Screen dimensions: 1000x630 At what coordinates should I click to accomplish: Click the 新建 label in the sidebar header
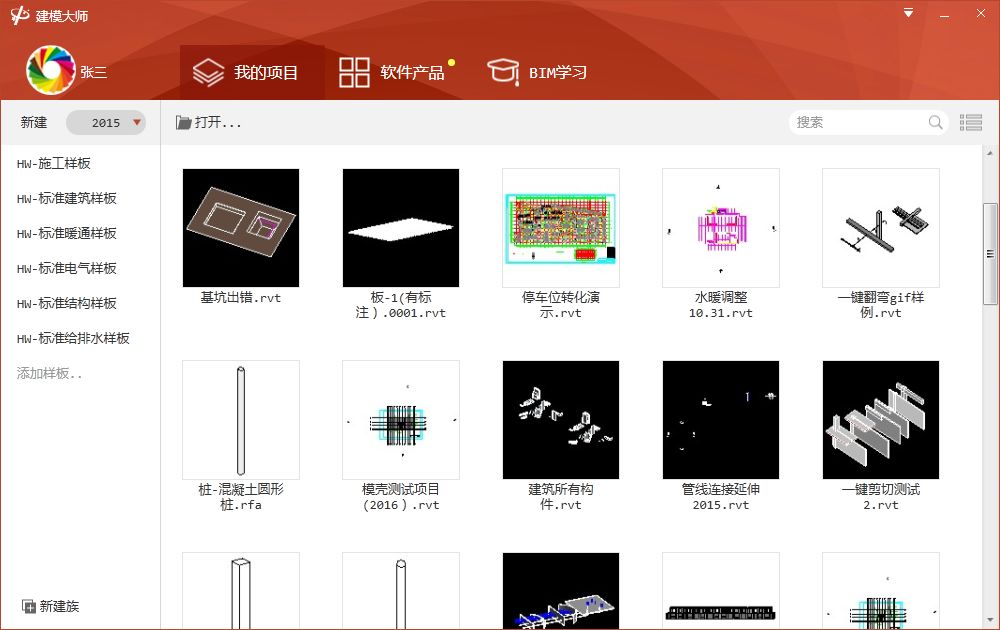[x=34, y=122]
